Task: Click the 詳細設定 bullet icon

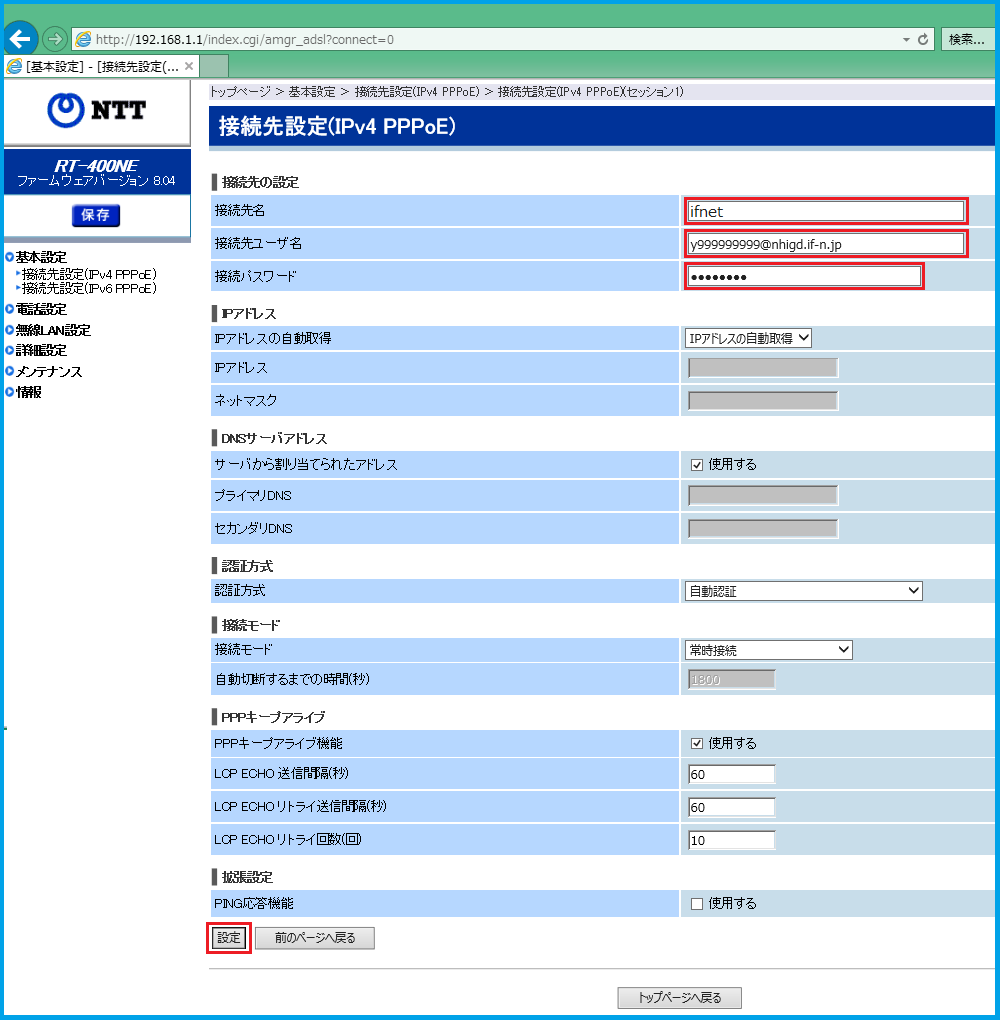Action: (x=9, y=351)
